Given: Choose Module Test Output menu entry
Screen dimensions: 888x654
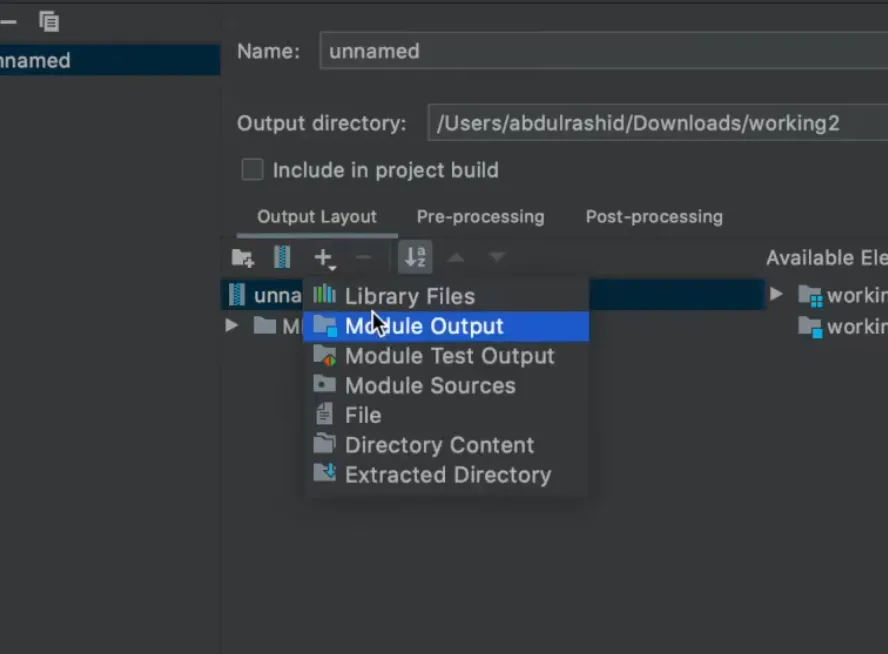Looking at the screenshot, I should pyautogui.click(x=446, y=356).
